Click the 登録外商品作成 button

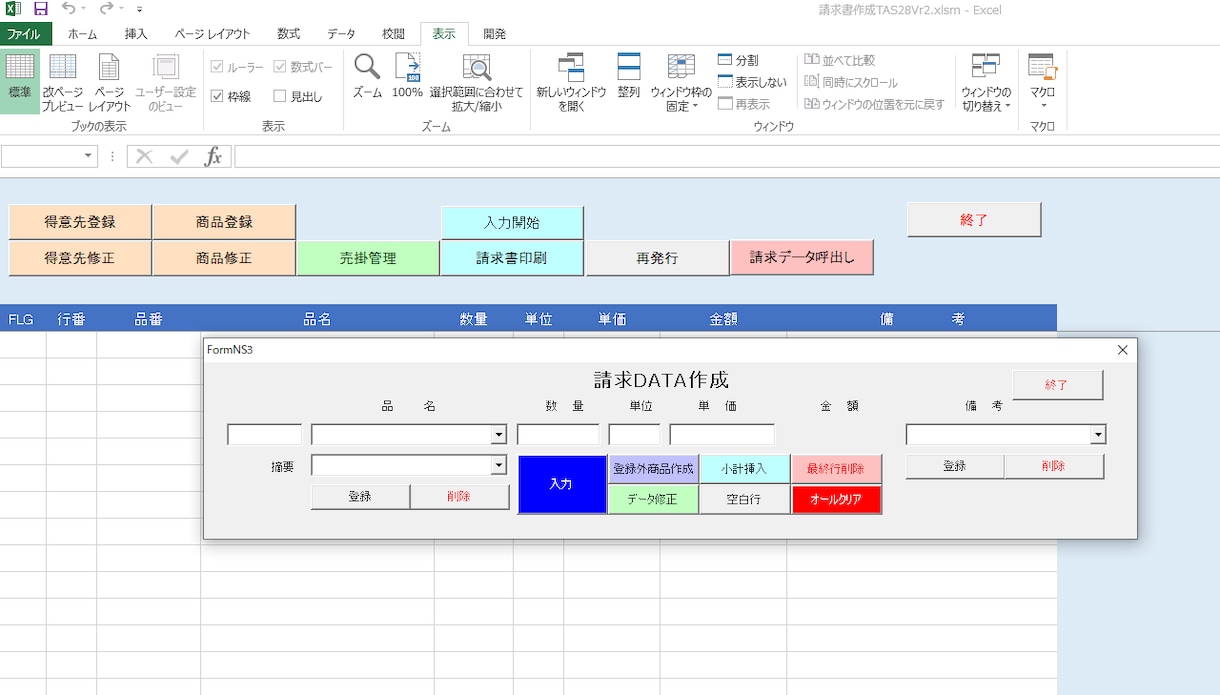click(x=653, y=469)
